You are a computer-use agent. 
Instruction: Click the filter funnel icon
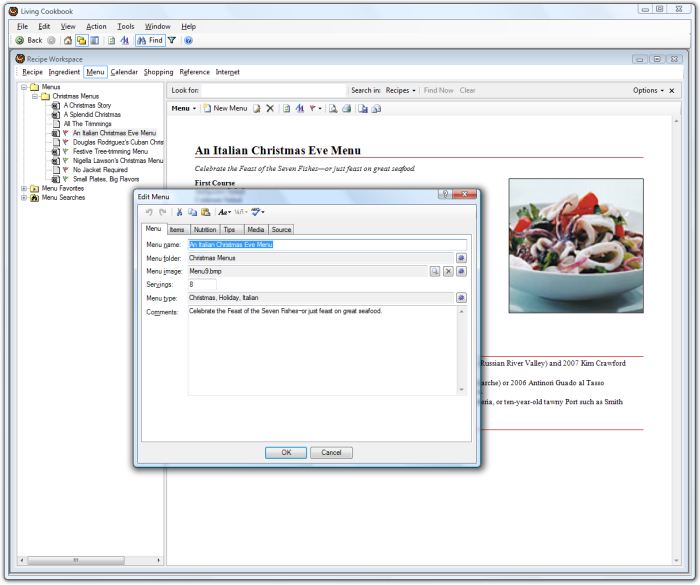(x=172, y=41)
